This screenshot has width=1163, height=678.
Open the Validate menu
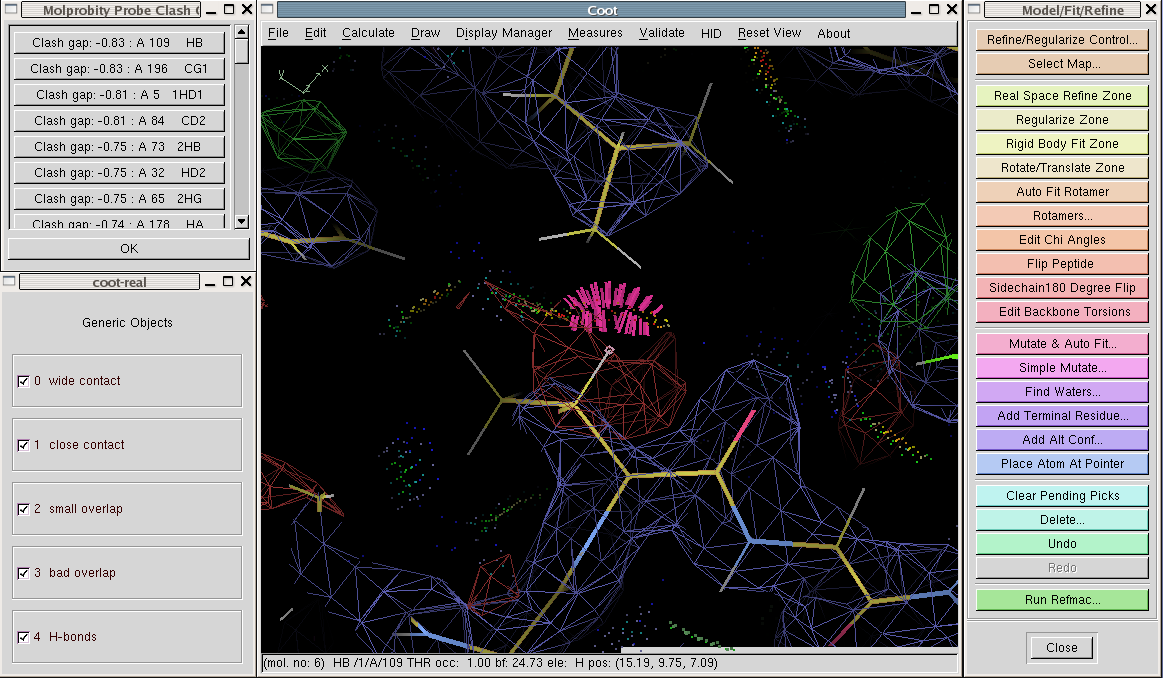pyautogui.click(x=662, y=33)
